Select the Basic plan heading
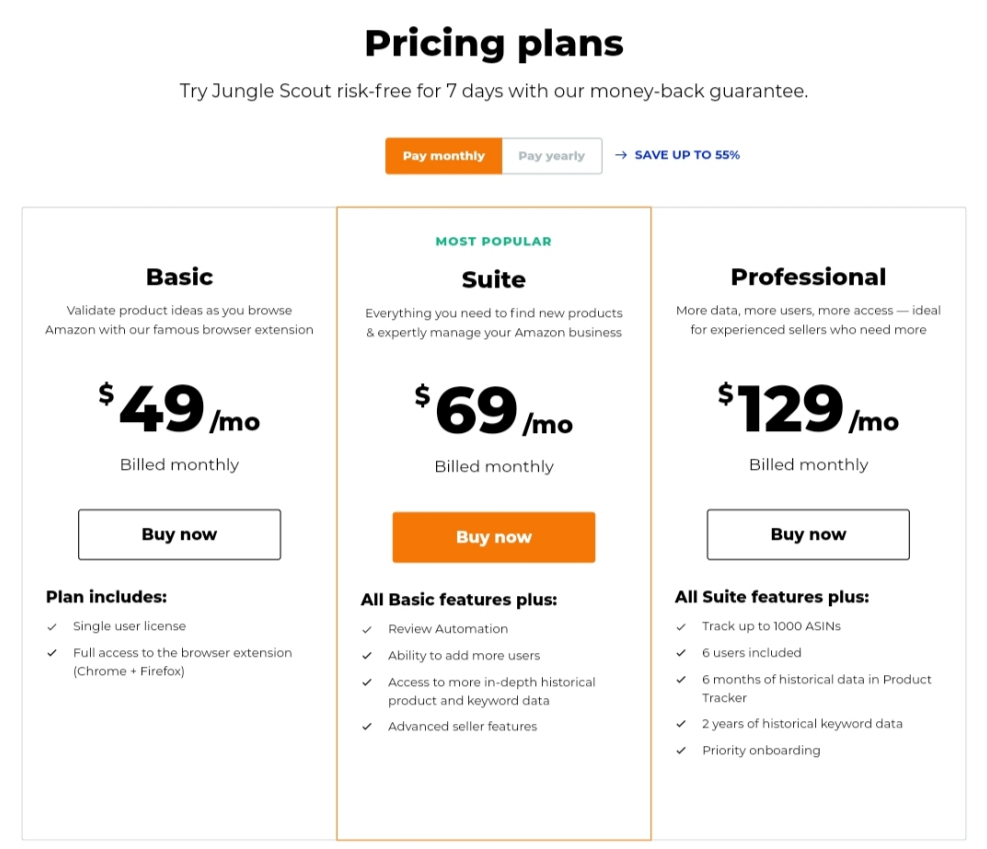 pos(179,277)
